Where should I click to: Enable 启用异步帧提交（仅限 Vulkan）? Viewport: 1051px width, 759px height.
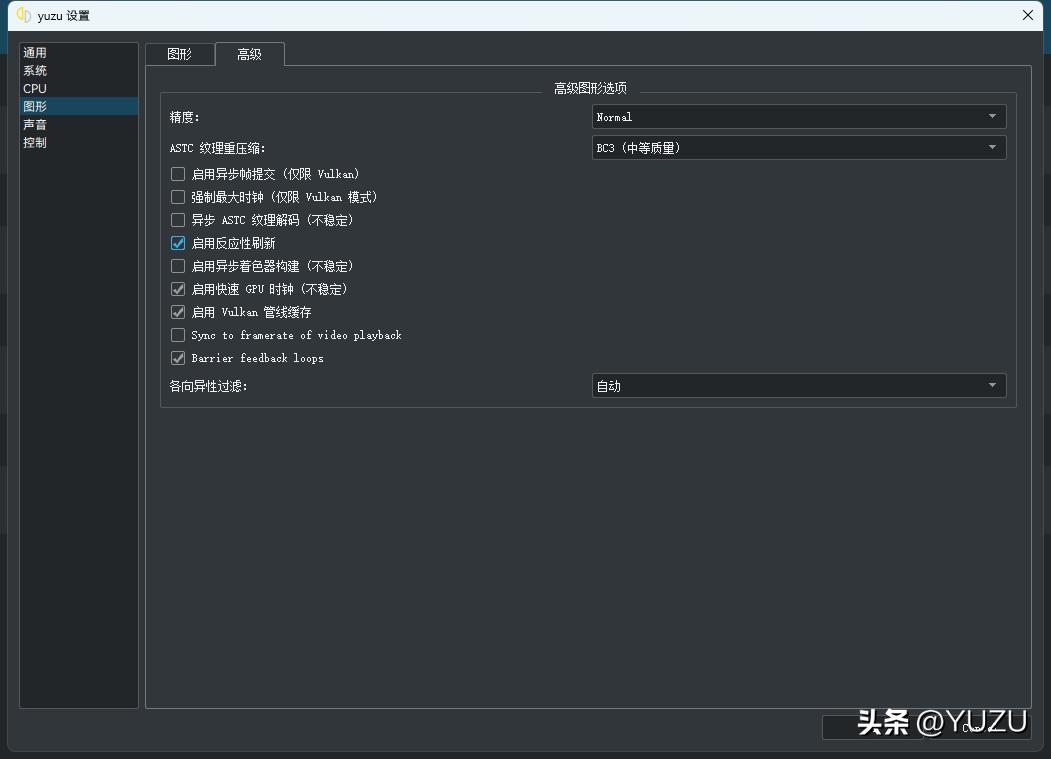(x=177, y=173)
